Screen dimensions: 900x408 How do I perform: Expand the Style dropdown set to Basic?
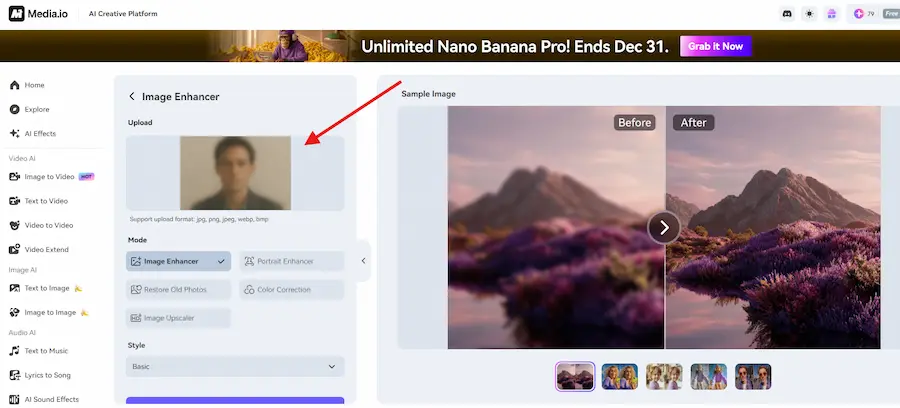point(235,367)
